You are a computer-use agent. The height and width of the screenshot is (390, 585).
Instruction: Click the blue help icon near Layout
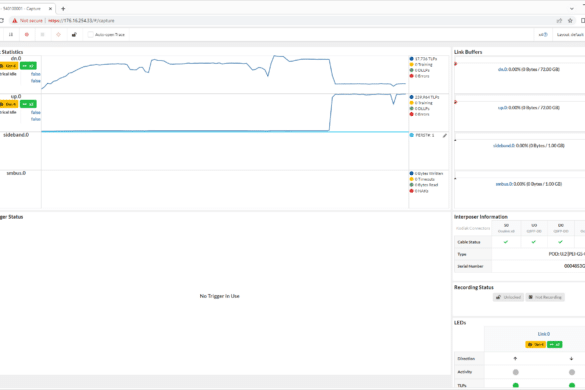(545, 35)
